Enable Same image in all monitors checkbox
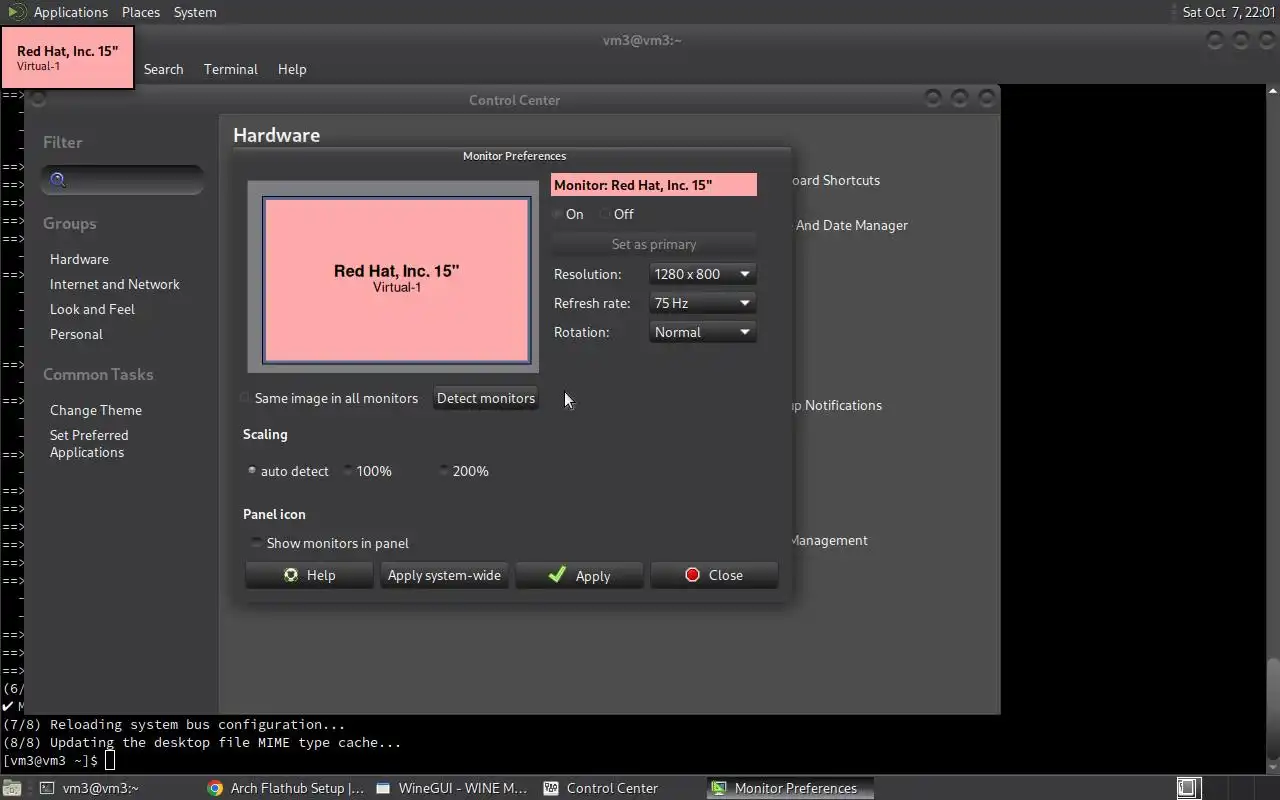Screen dimensions: 1280x800 tap(246, 398)
